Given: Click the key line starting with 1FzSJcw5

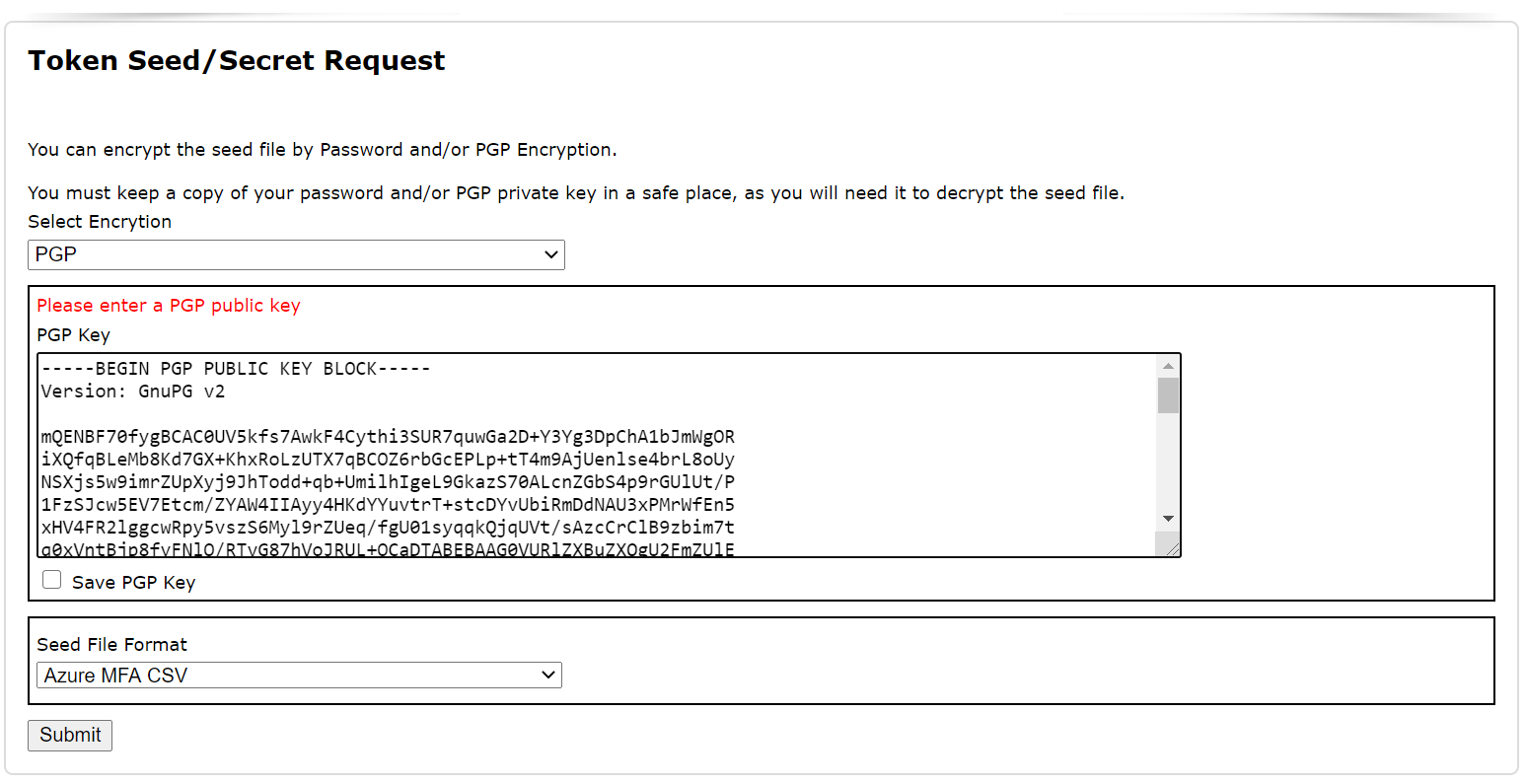Looking at the screenshot, I should click(388, 505).
